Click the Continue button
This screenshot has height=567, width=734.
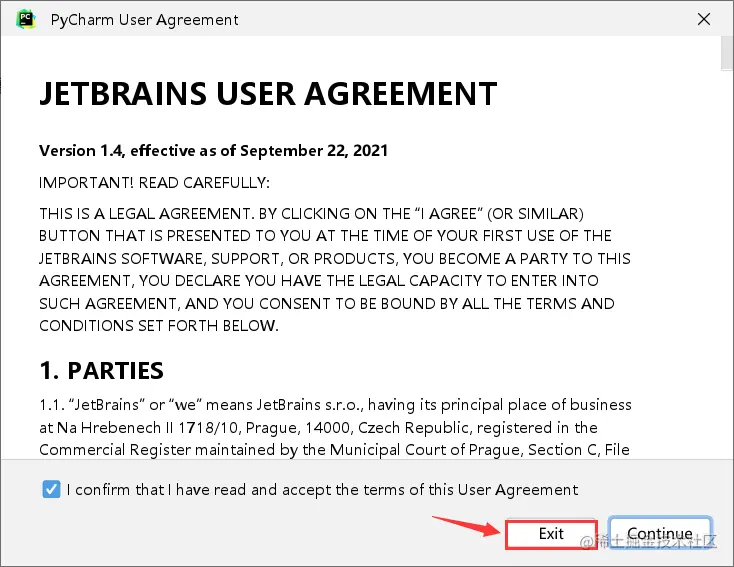(660, 533)
